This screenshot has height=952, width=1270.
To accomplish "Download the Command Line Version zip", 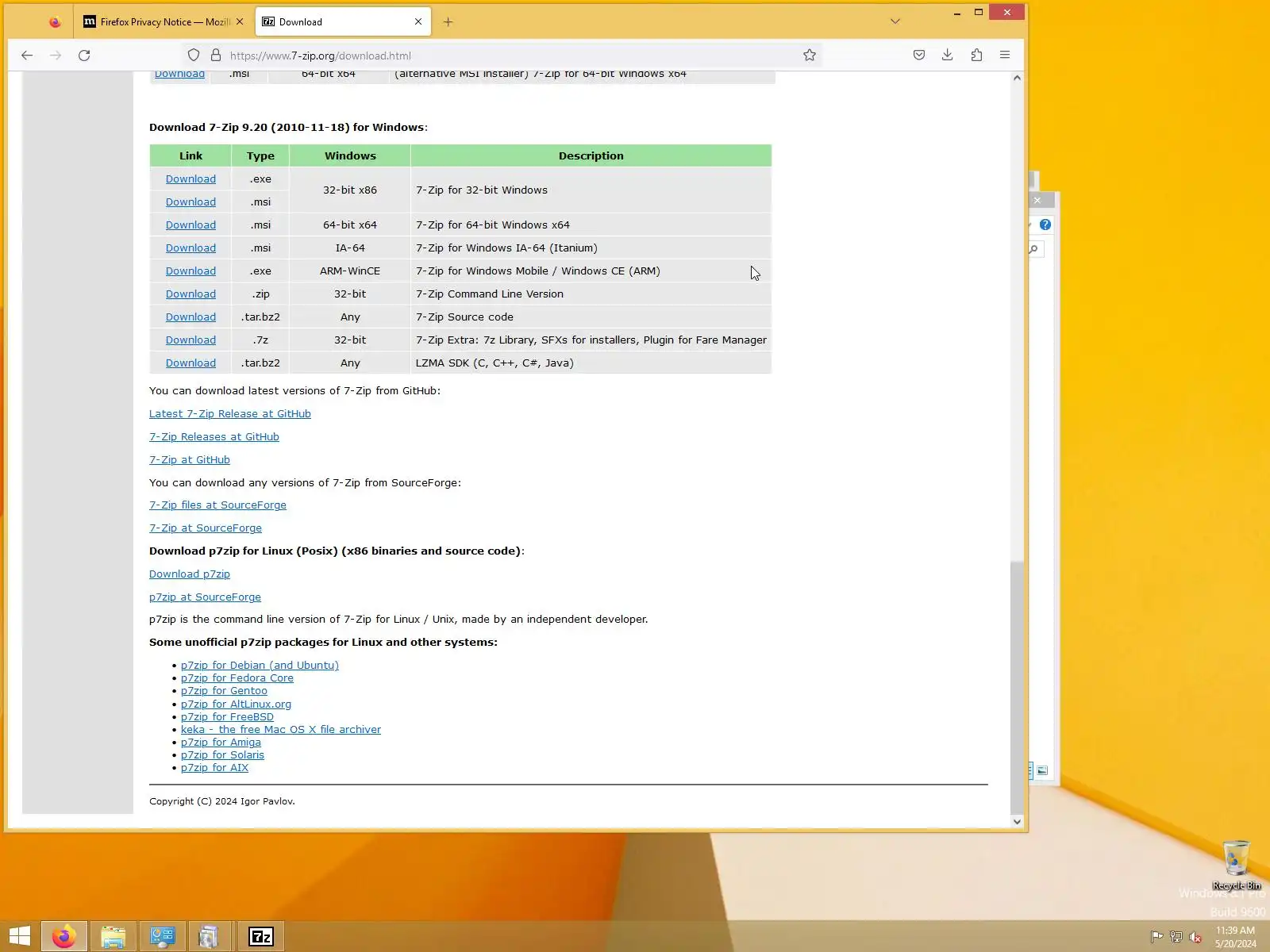I will click(190, 294).
